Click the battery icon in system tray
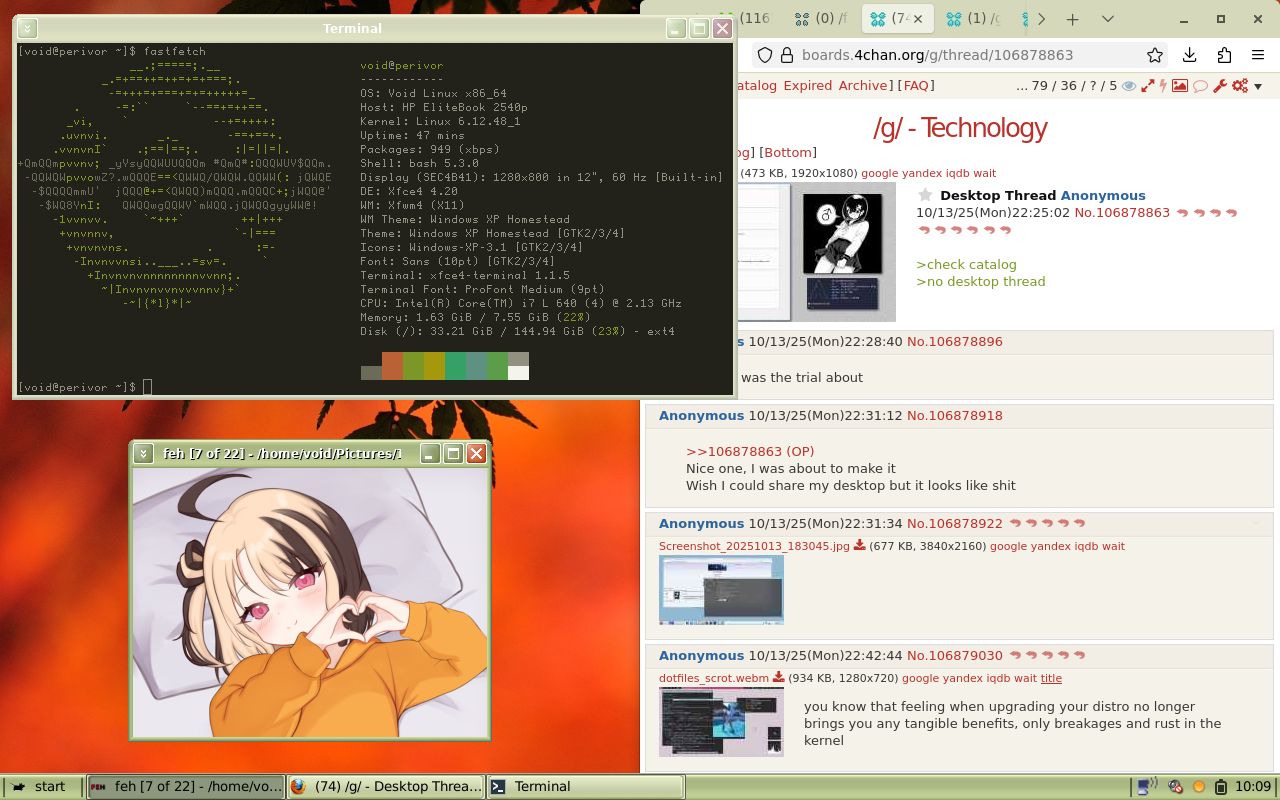The height and width of the screenshot is (800, 1280). pyautogui.click(x=1221, y=787)
